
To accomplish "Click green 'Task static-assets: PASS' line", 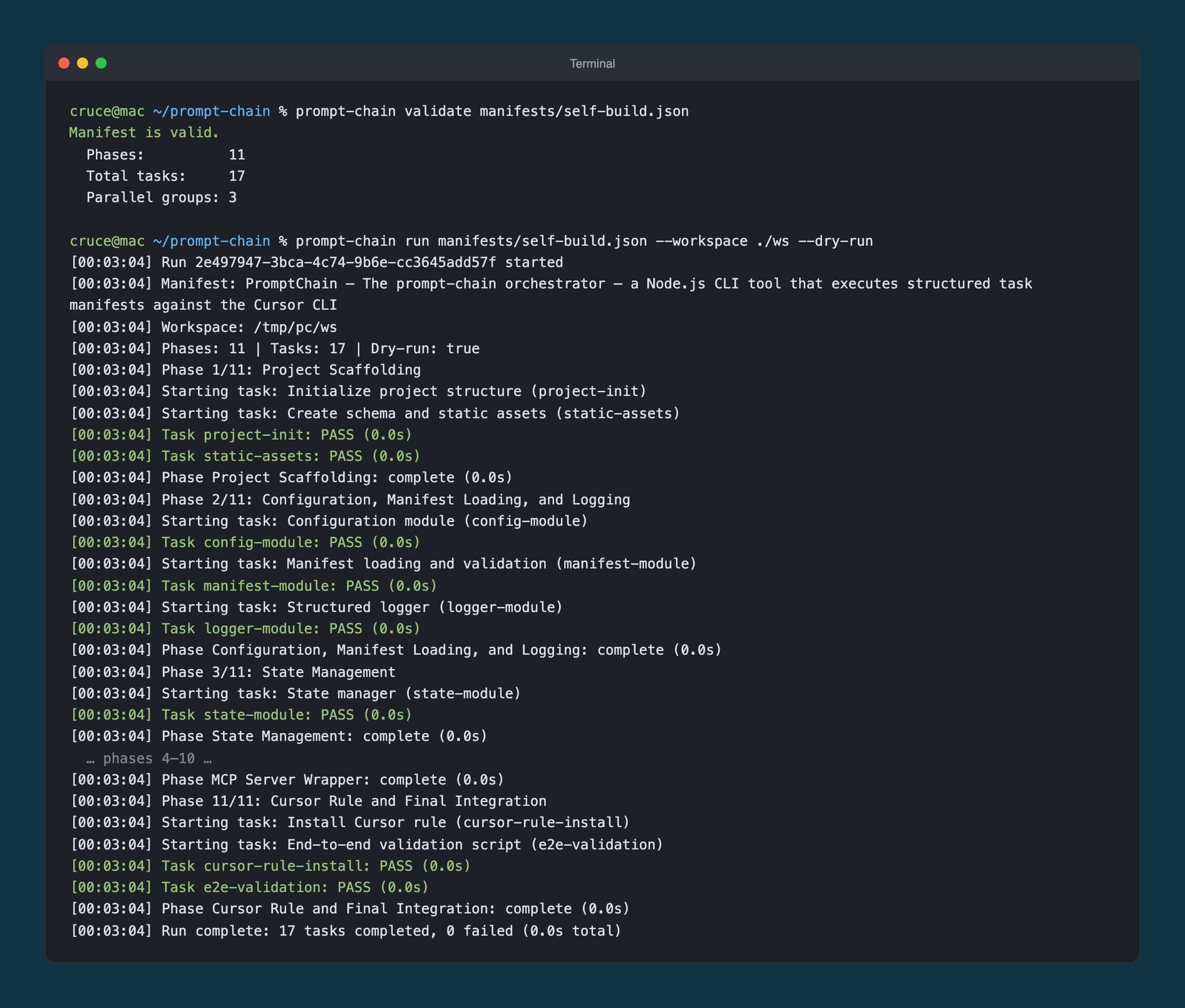I will pyautogui.click(x=245, y=456).
